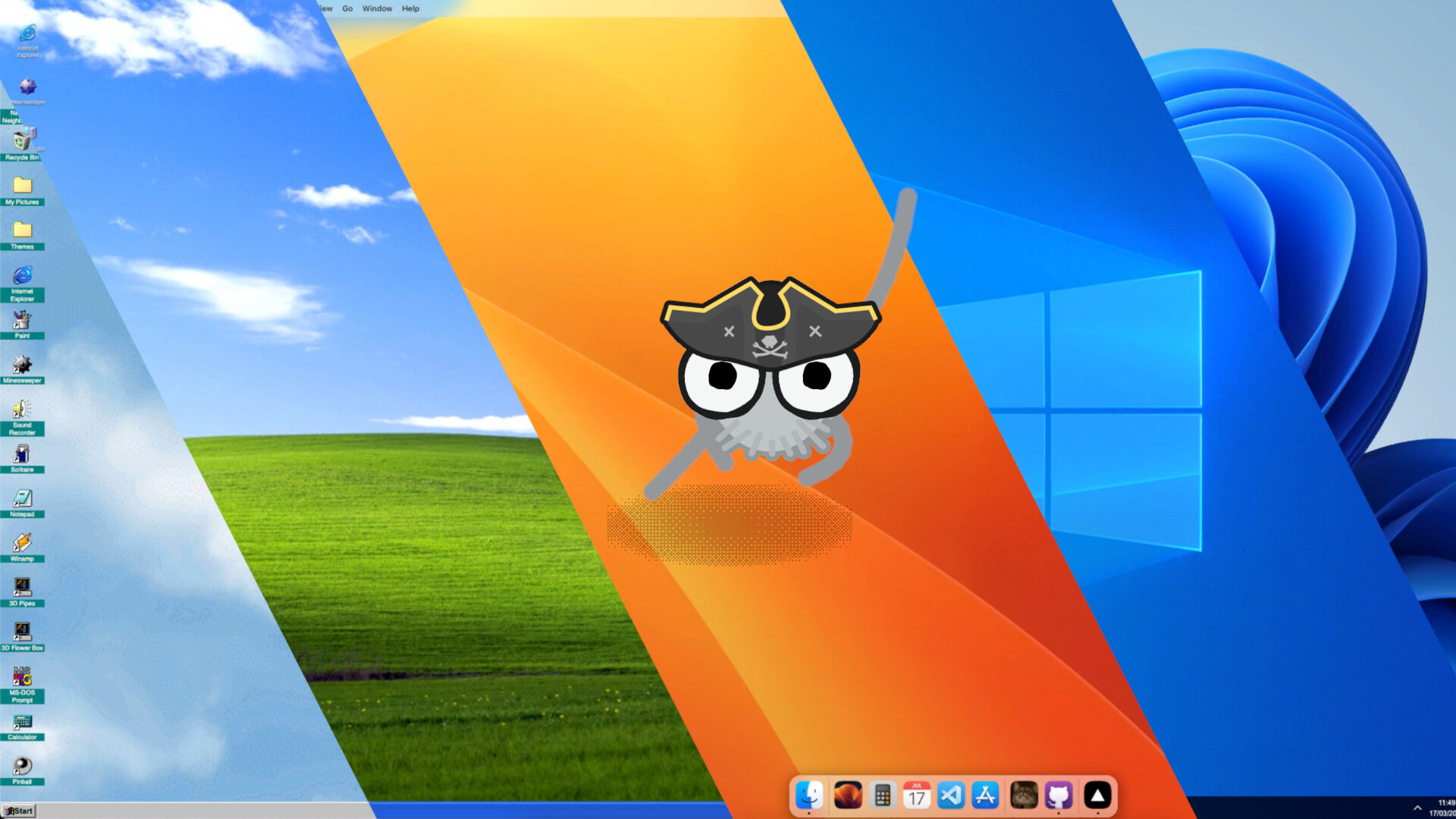Viewport: 1456px width, 819px height.
Task: Launch the Pinball desktop shortcut
Action: coord(22,767)
